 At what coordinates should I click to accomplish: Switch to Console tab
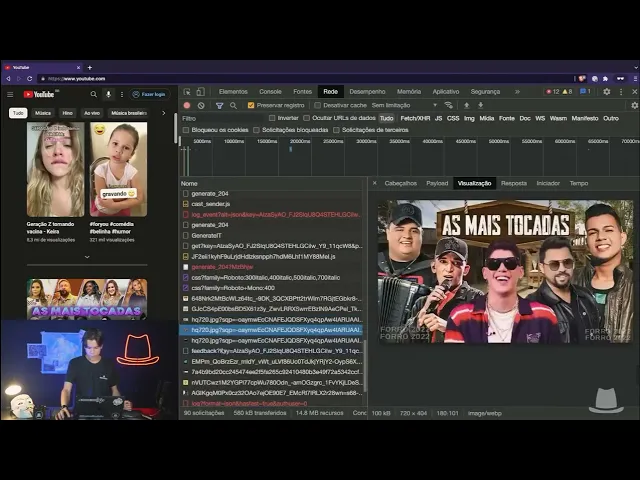coord(270,92)
